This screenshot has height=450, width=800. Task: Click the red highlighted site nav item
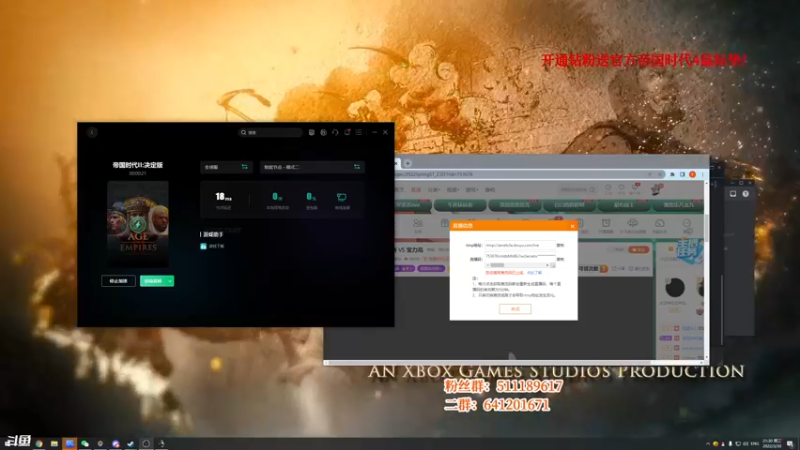pyautogui.click(x=416, y=190)
